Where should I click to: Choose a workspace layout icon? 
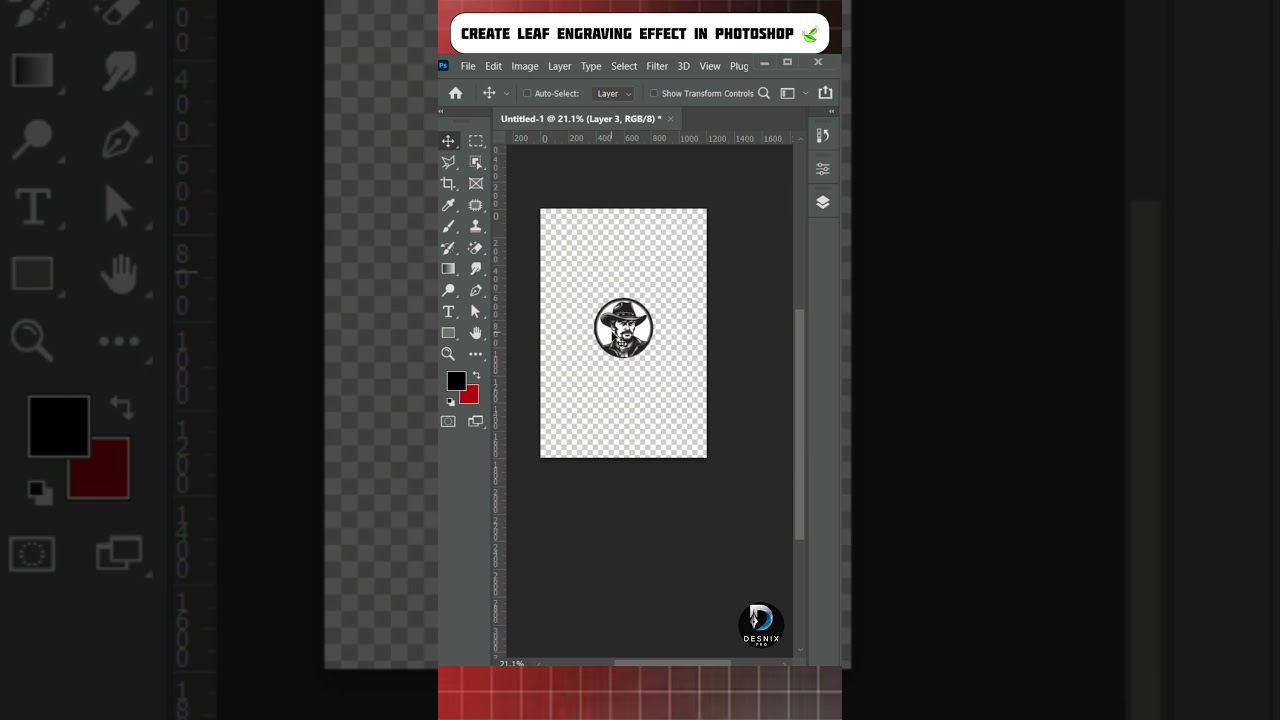tap(788, 93)
